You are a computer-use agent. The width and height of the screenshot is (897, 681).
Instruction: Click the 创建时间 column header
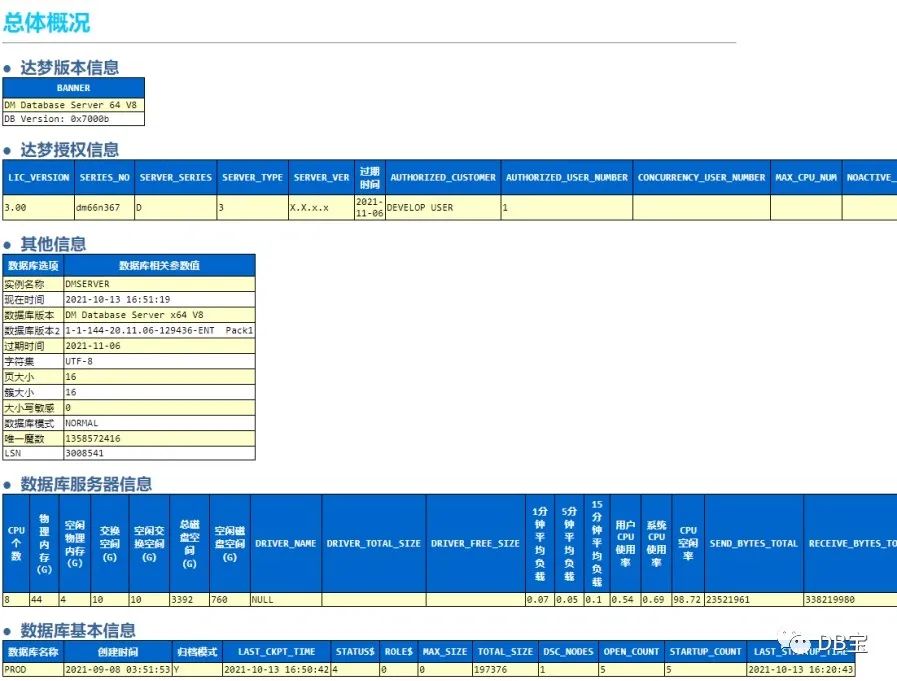(x=118, y=651)
